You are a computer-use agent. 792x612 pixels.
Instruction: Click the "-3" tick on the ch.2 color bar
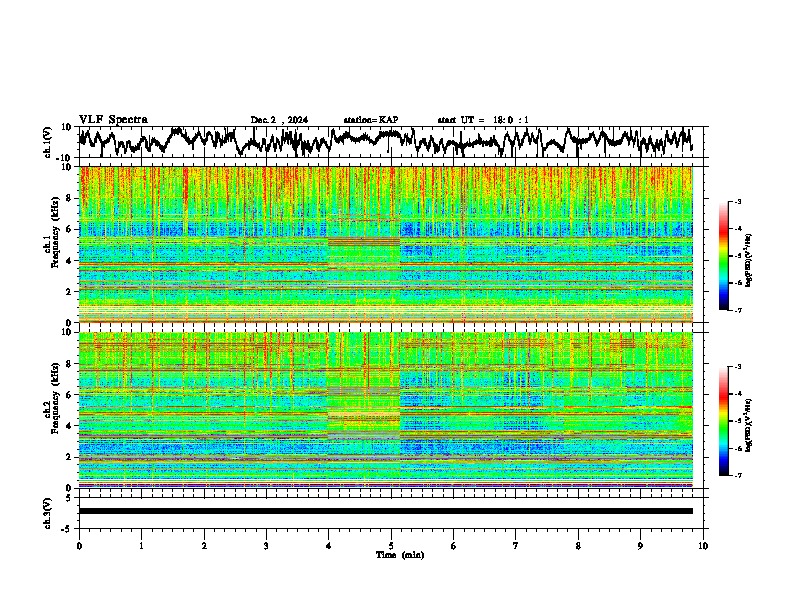tap(738, 367)
